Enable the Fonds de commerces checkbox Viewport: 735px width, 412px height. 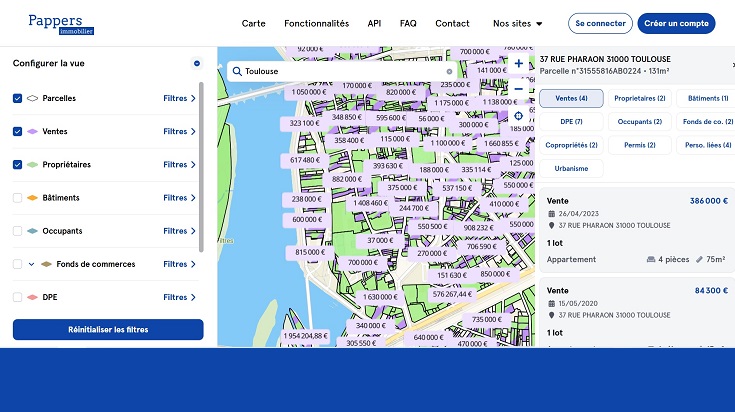point(17,264)
